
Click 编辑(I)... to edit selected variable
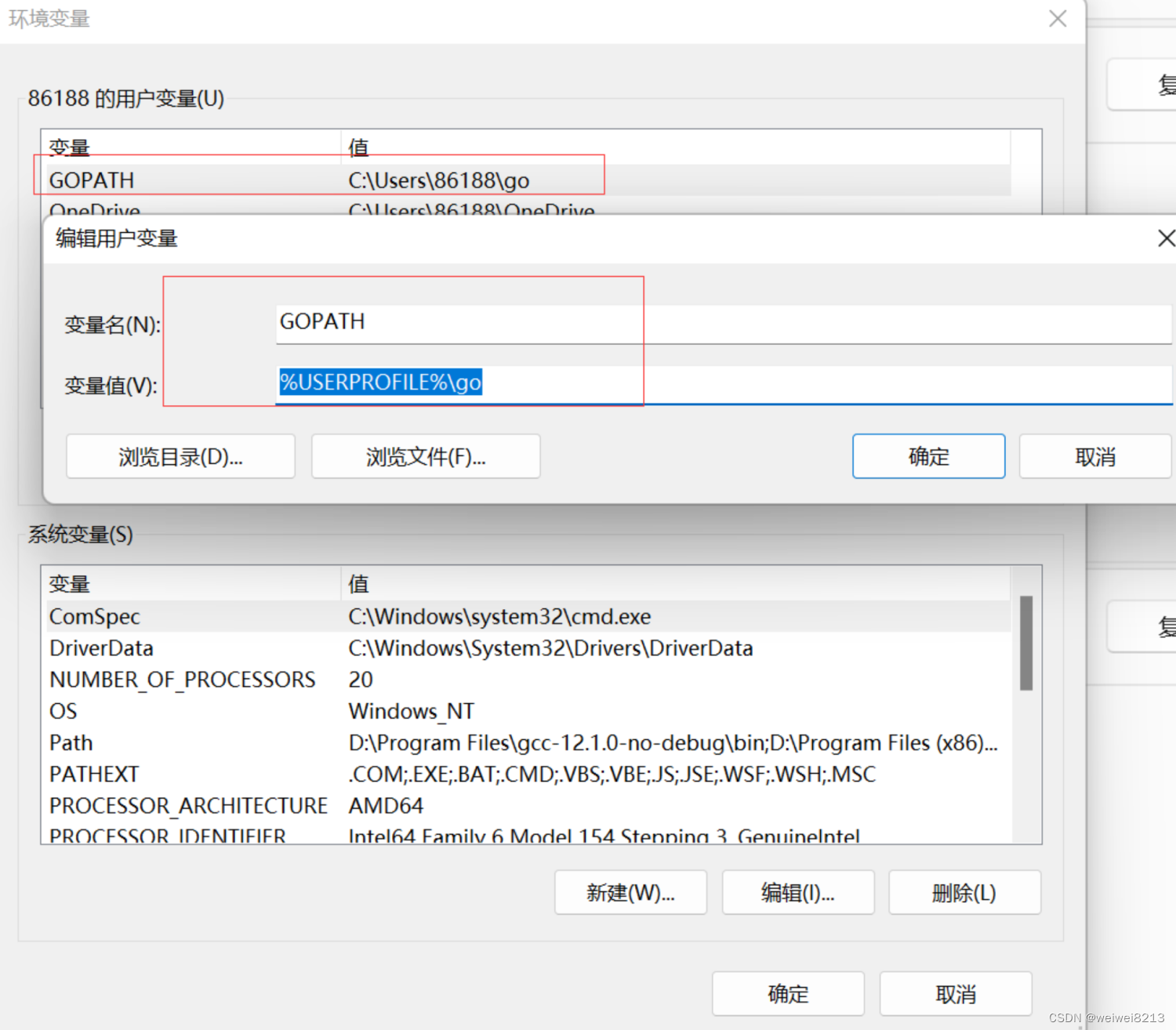pos(797,892)
